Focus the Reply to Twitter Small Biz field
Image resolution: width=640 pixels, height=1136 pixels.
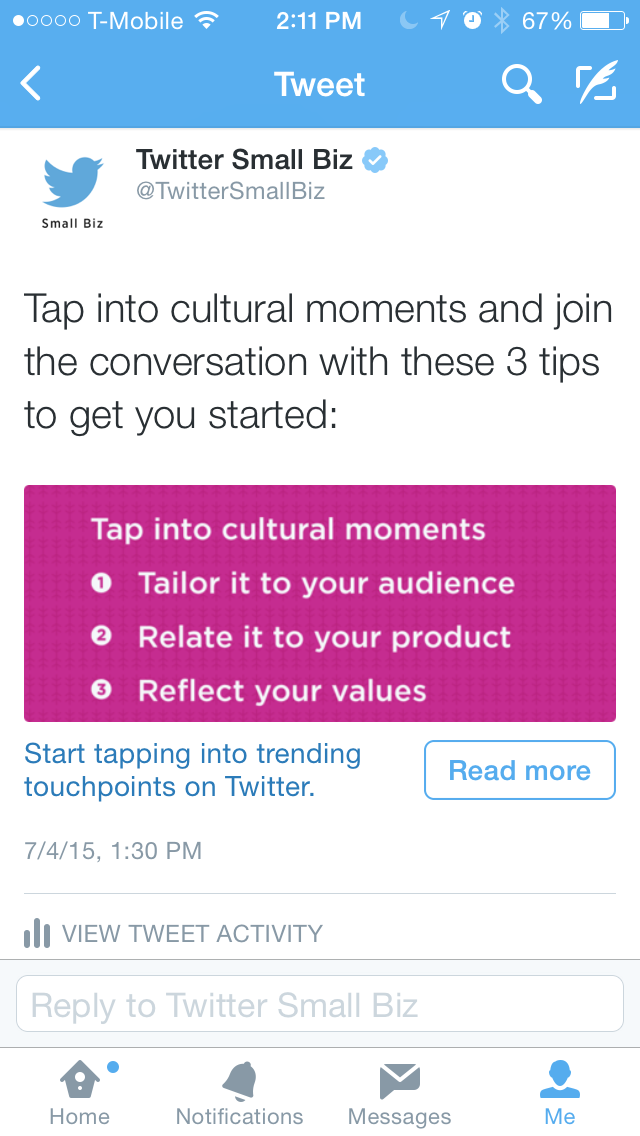320,1004
